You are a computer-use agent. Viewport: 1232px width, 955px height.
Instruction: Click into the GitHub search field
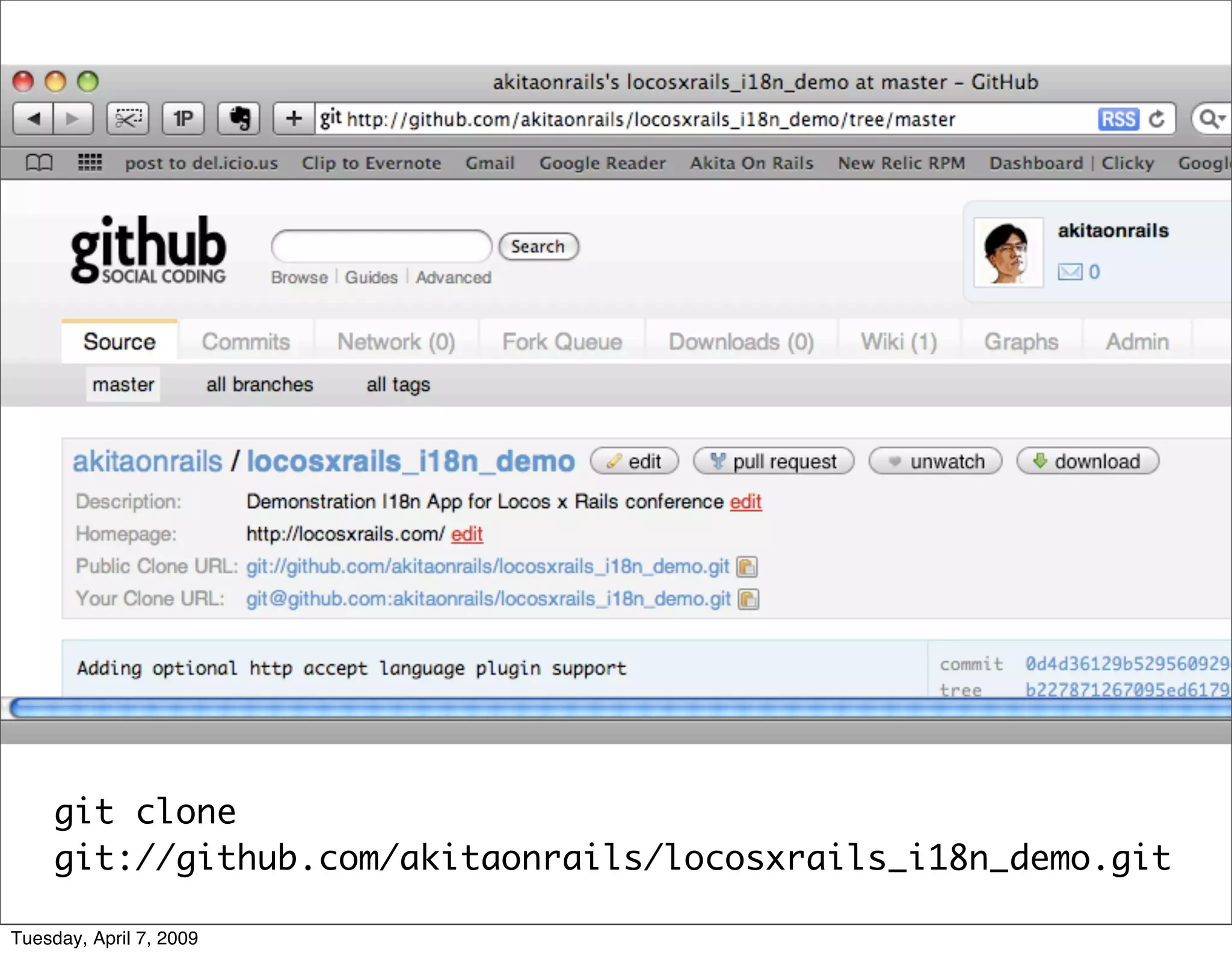coord(381,246)
